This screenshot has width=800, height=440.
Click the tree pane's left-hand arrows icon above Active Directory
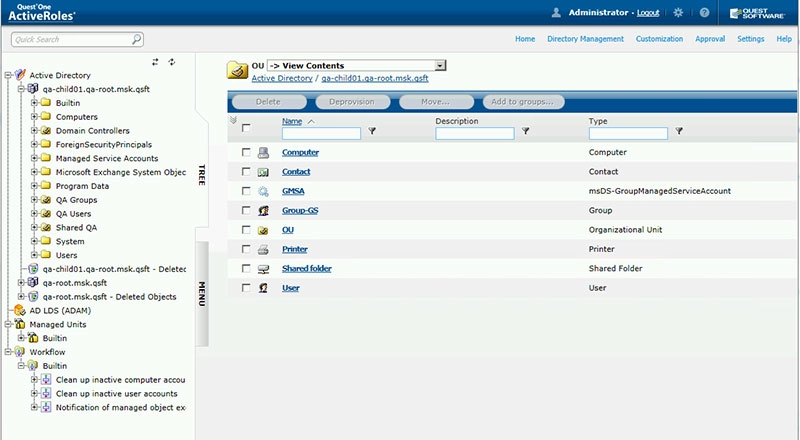tap(155, 62)
